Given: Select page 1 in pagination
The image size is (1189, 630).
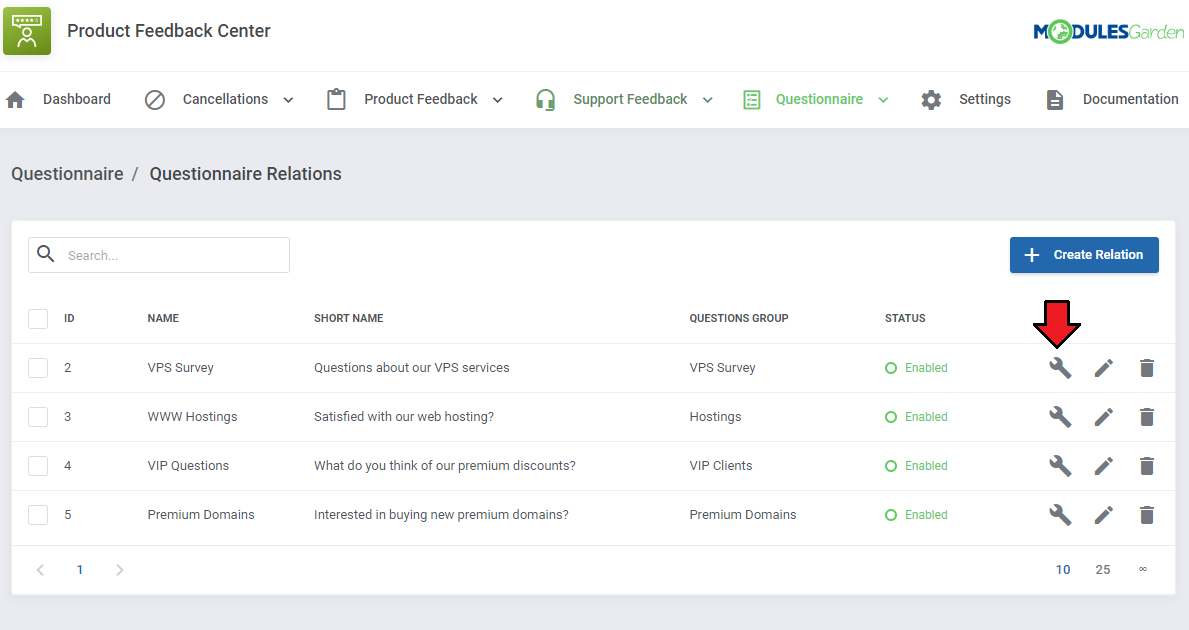Looking at the screenshot, I should tap(80, 569).
